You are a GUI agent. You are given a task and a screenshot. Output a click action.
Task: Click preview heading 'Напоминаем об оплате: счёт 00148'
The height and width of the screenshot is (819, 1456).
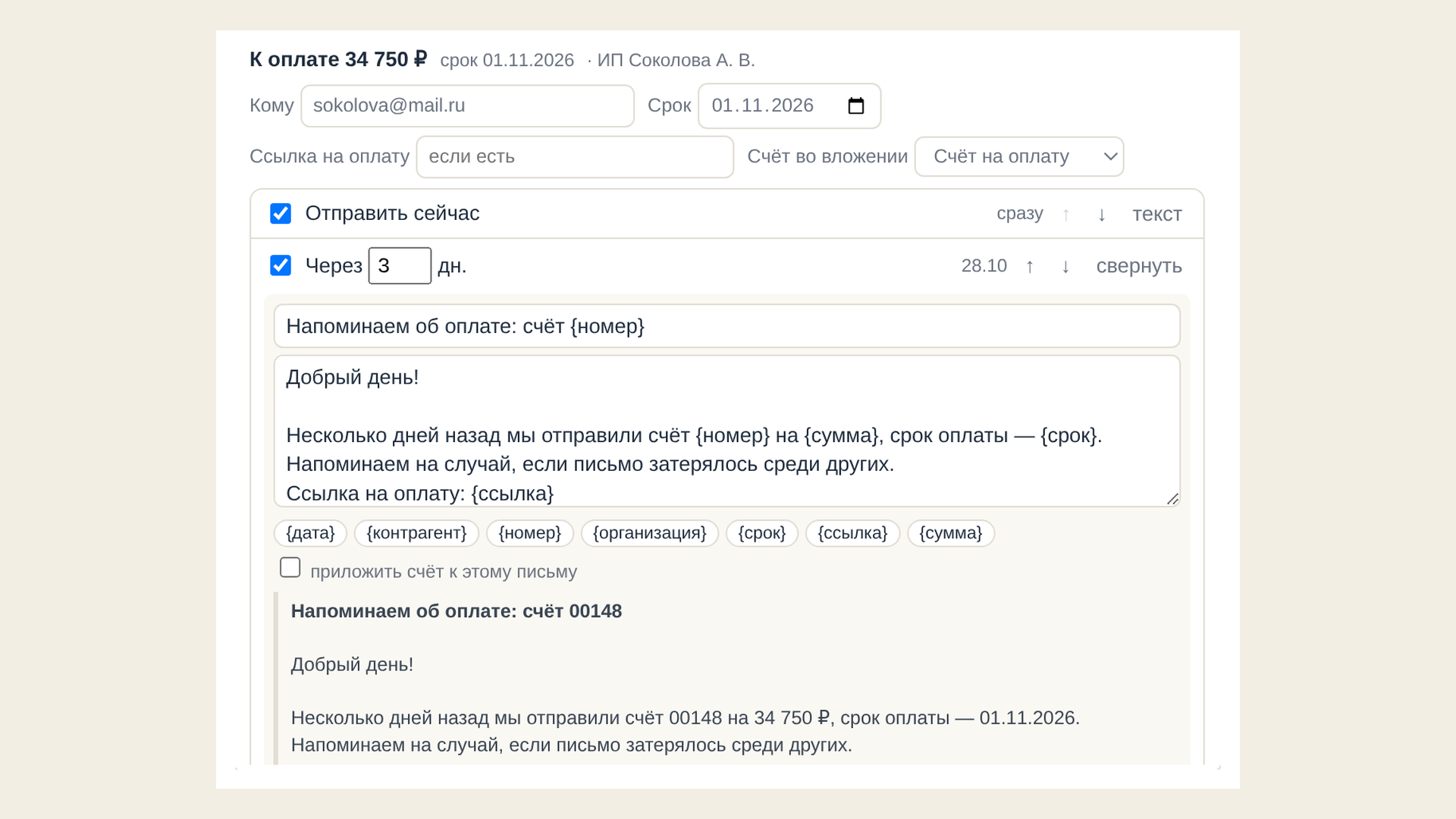[x=457, y=611]
